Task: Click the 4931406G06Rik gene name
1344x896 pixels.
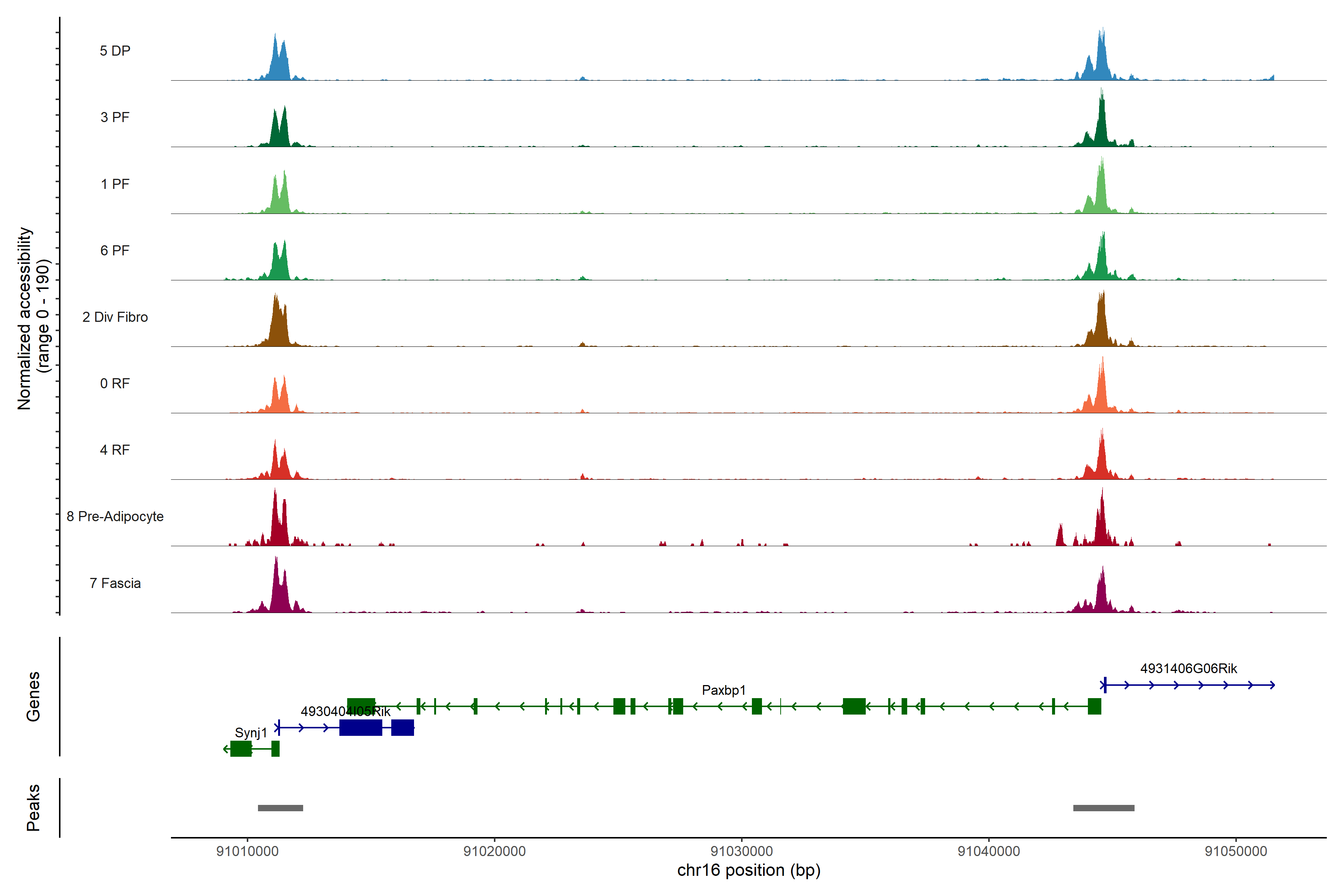Action: click(1189, 669)
